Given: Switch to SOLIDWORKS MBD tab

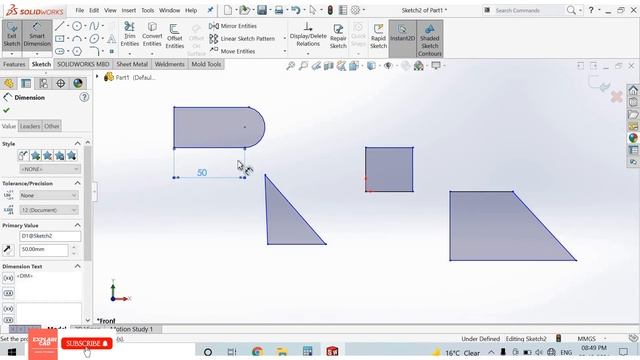Looking at the screenshot, I should pos(83,64).
